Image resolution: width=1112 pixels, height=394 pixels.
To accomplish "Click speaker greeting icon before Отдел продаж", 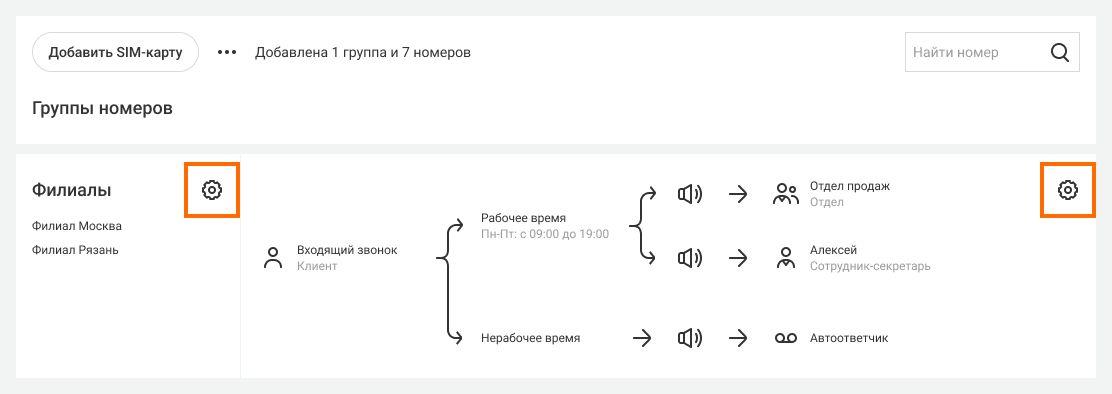I will pos(689,194).
